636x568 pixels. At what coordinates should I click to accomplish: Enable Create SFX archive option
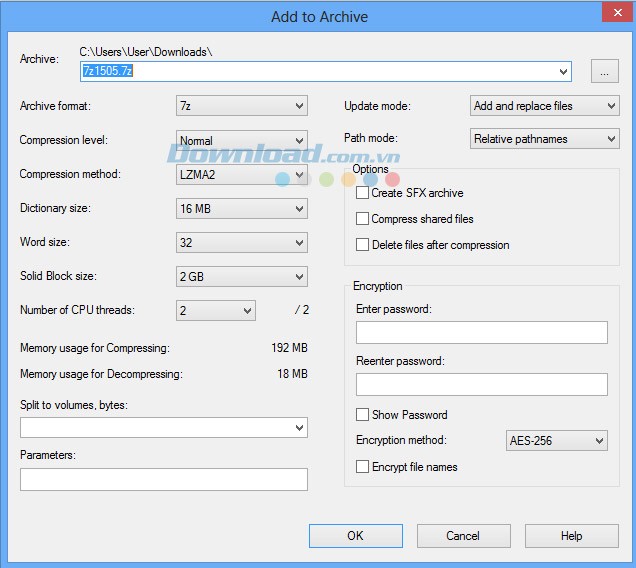[x=363, y=193]
